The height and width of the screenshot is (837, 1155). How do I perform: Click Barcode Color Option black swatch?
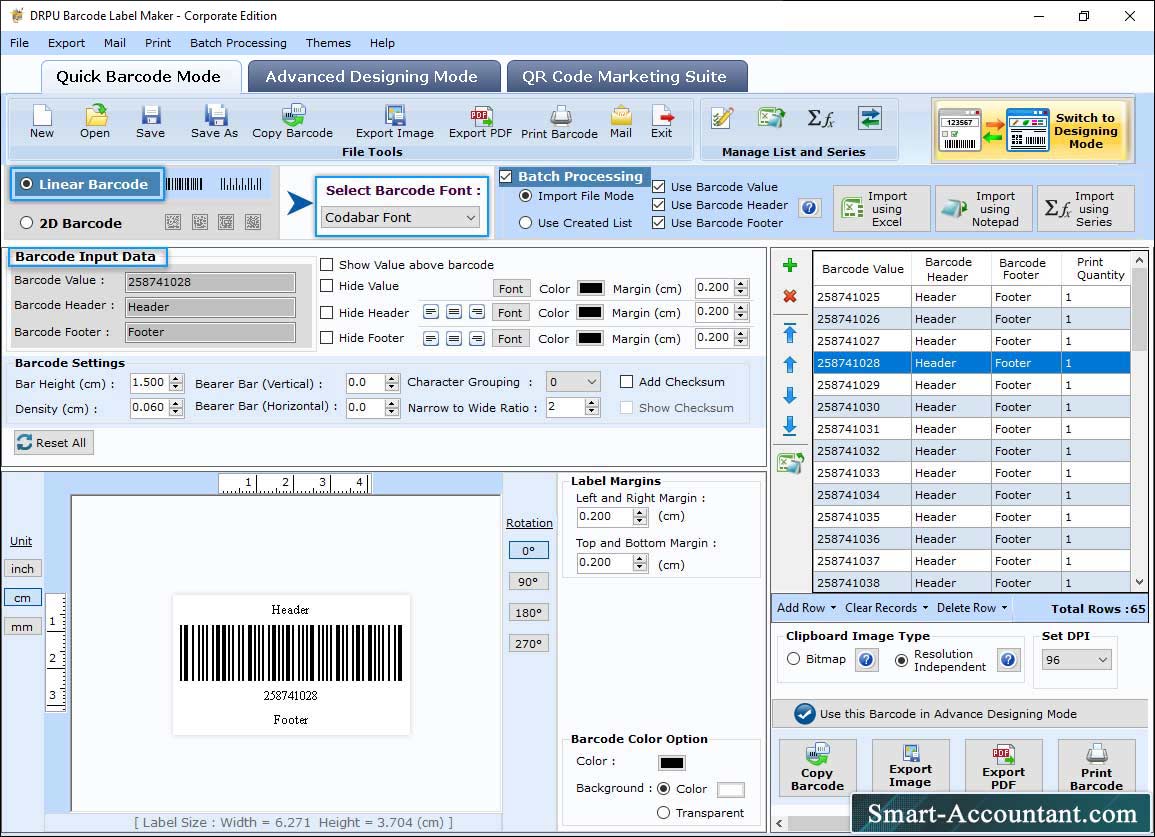coord(672,763)
